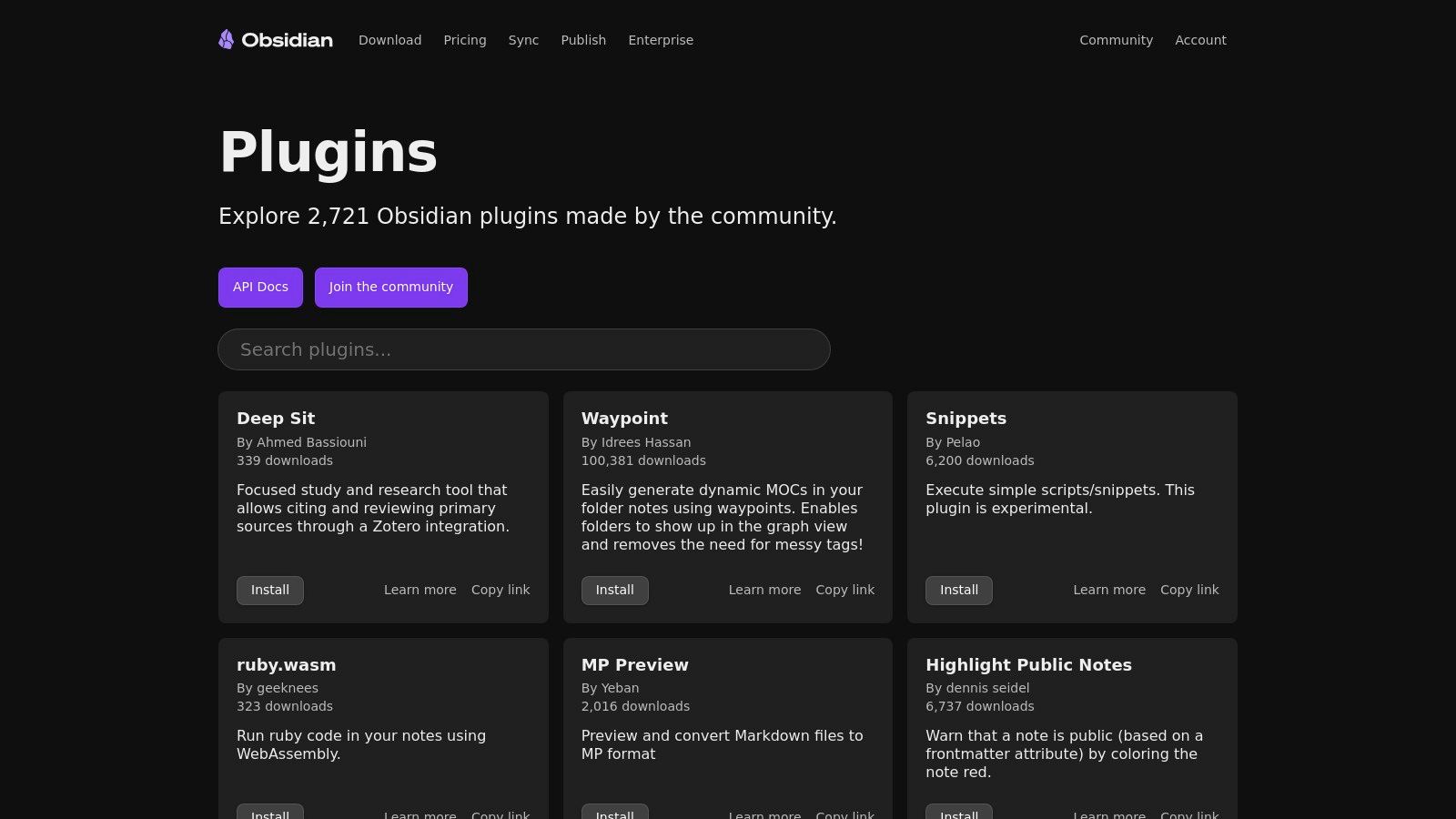The width and height of the screenshot is (1456, 819).
Task: Open the Account page link
Action: pyautogui.click(x=1200, y=40)
